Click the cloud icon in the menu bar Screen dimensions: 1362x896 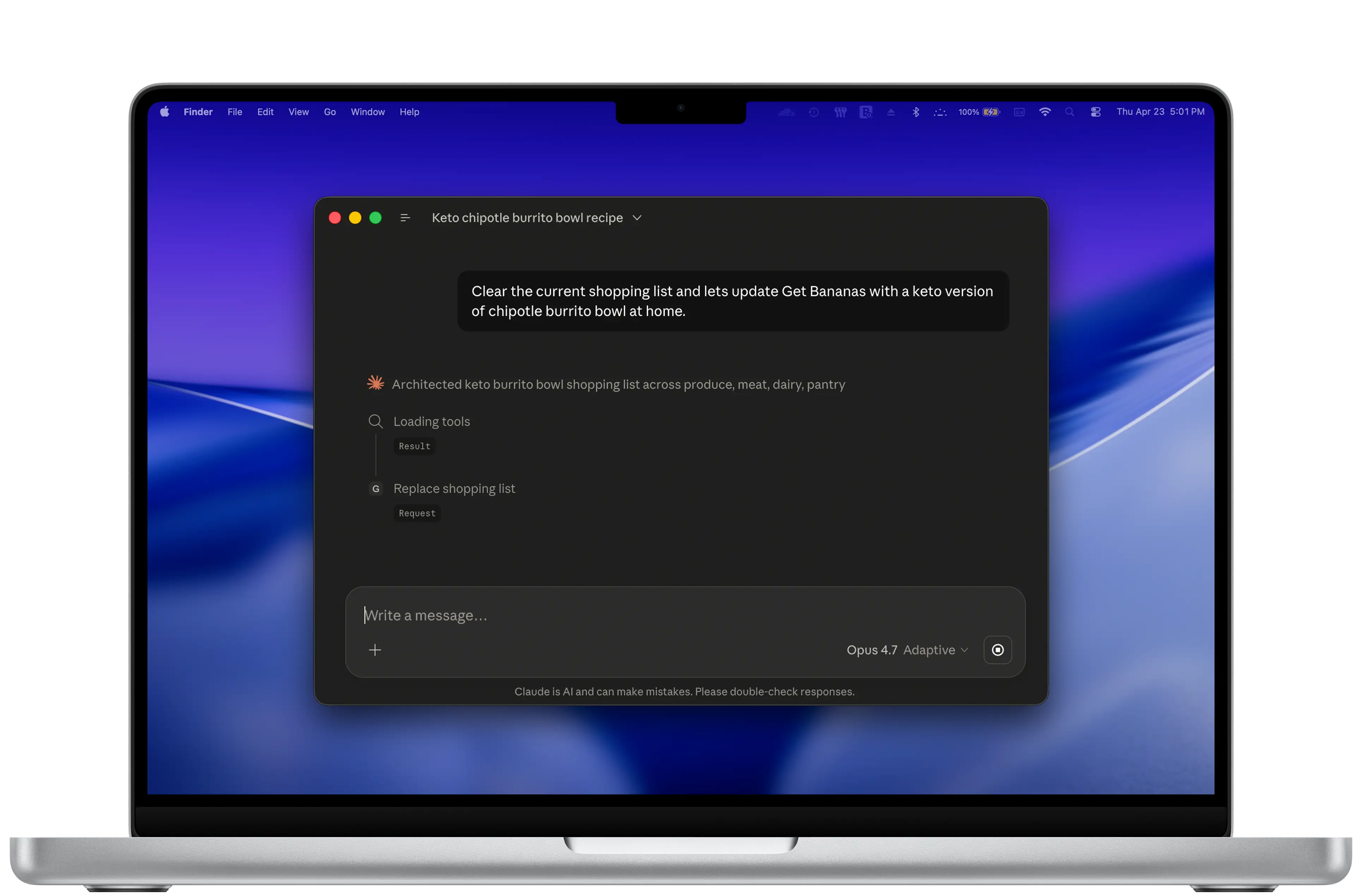click(x=786, y=112)
